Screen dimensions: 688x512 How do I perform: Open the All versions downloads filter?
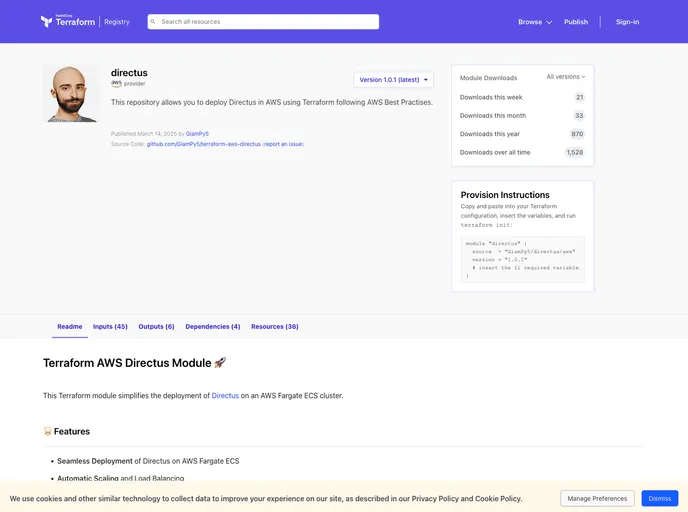click(x=566, y=77)
